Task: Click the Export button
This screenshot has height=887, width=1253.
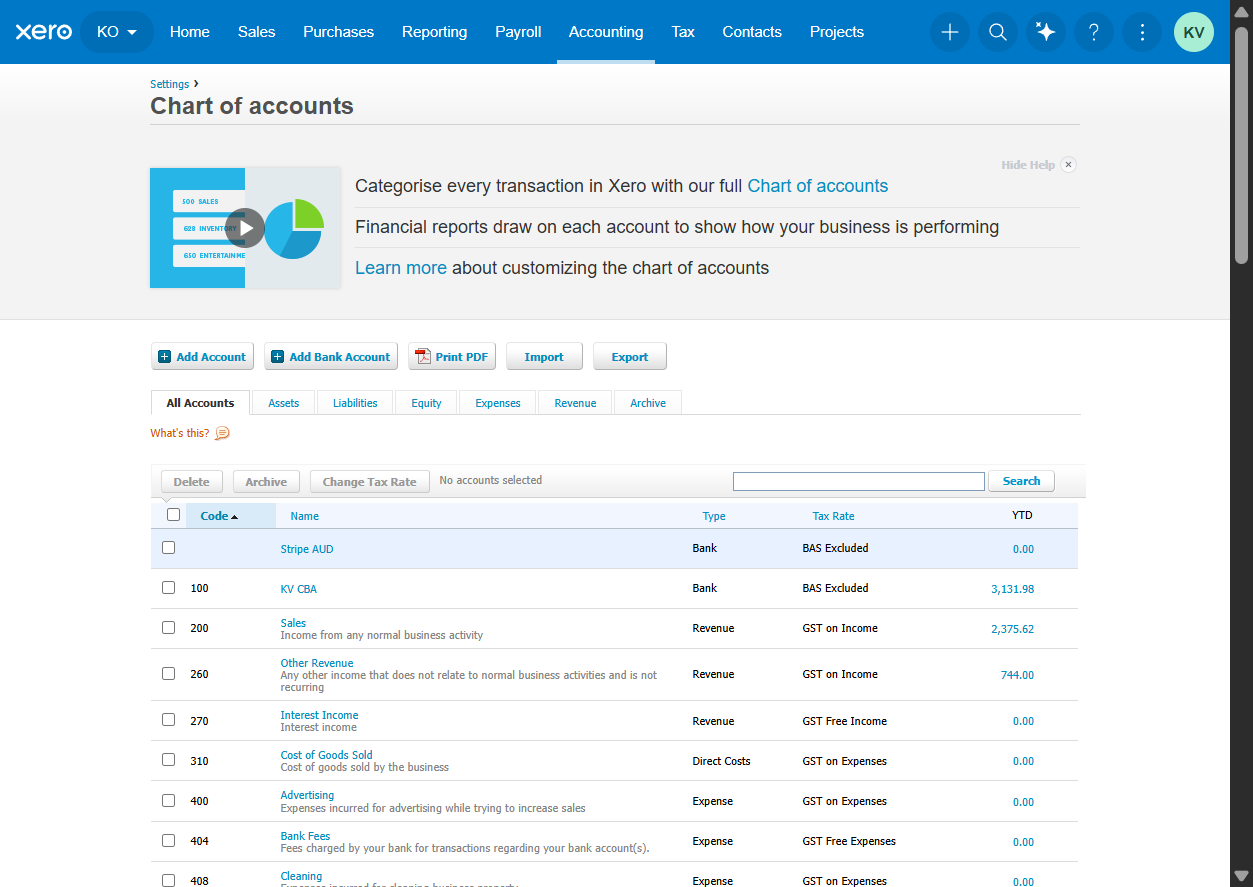Action: (x=630, y=357)
